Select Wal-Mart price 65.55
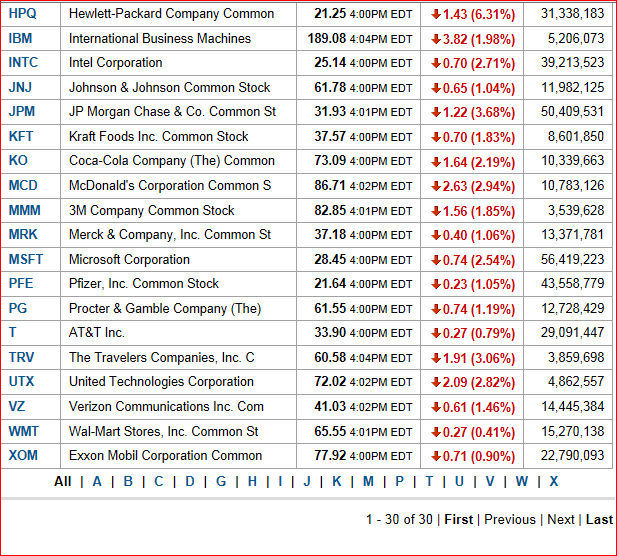Viewport: 617px width, 556px height. [x=330, y=432]
